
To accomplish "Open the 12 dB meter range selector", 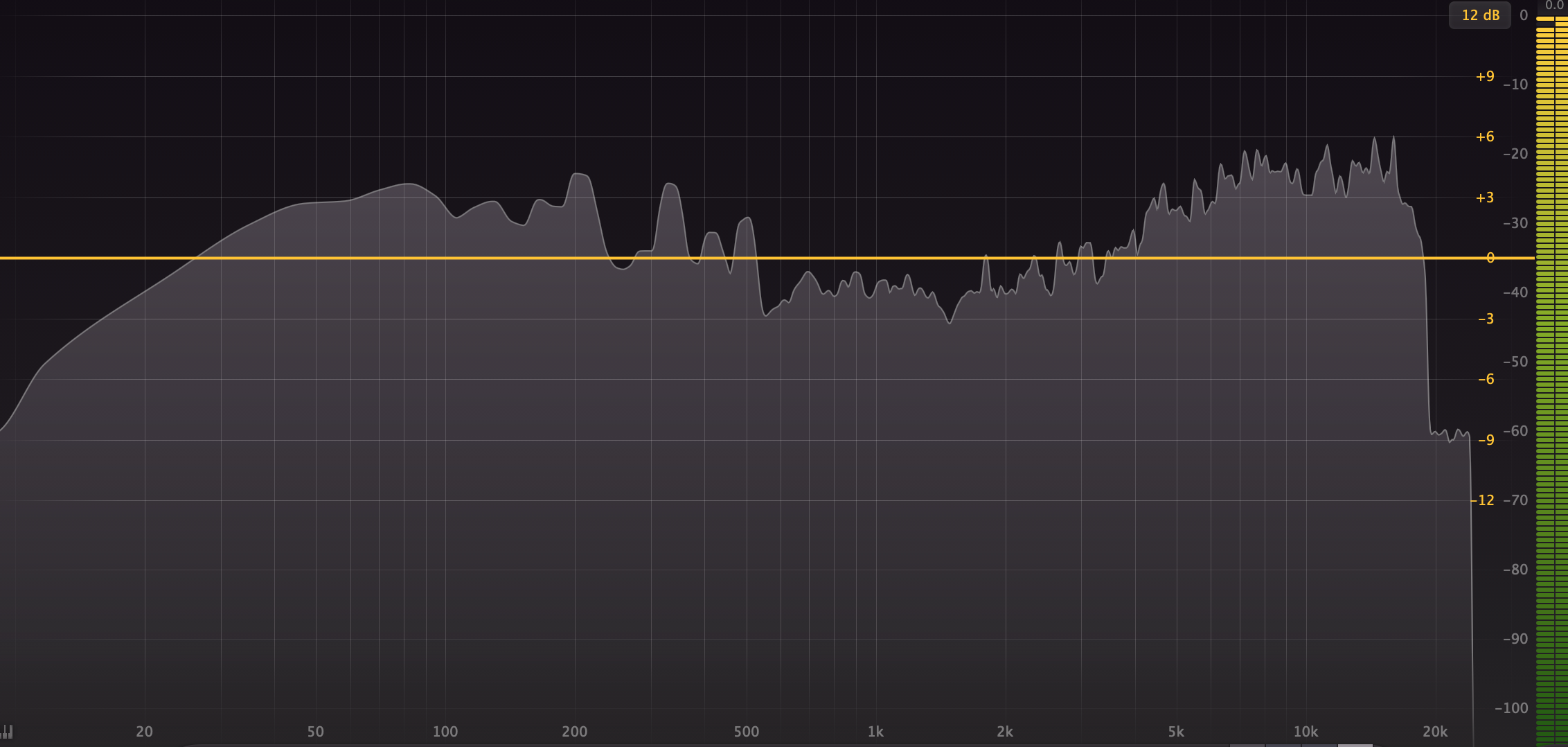I will (1480, 15).
